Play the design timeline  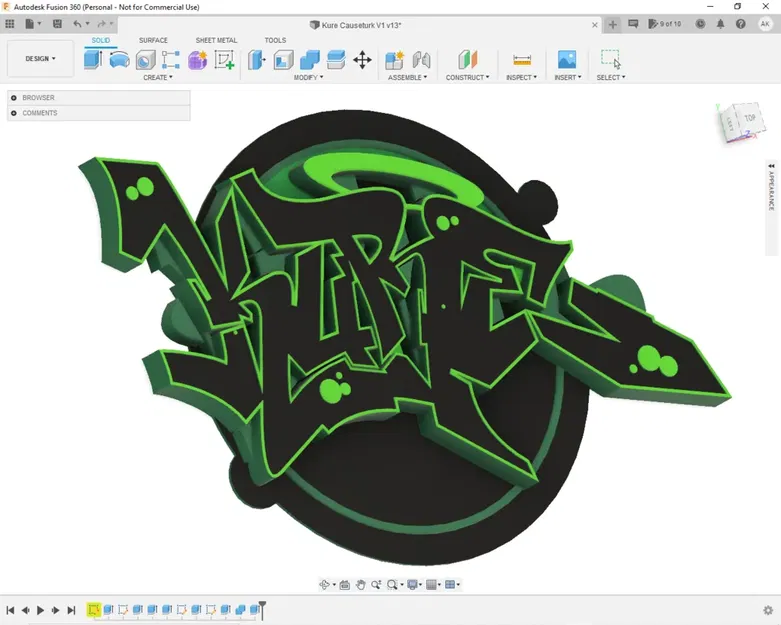click(41, 610)
